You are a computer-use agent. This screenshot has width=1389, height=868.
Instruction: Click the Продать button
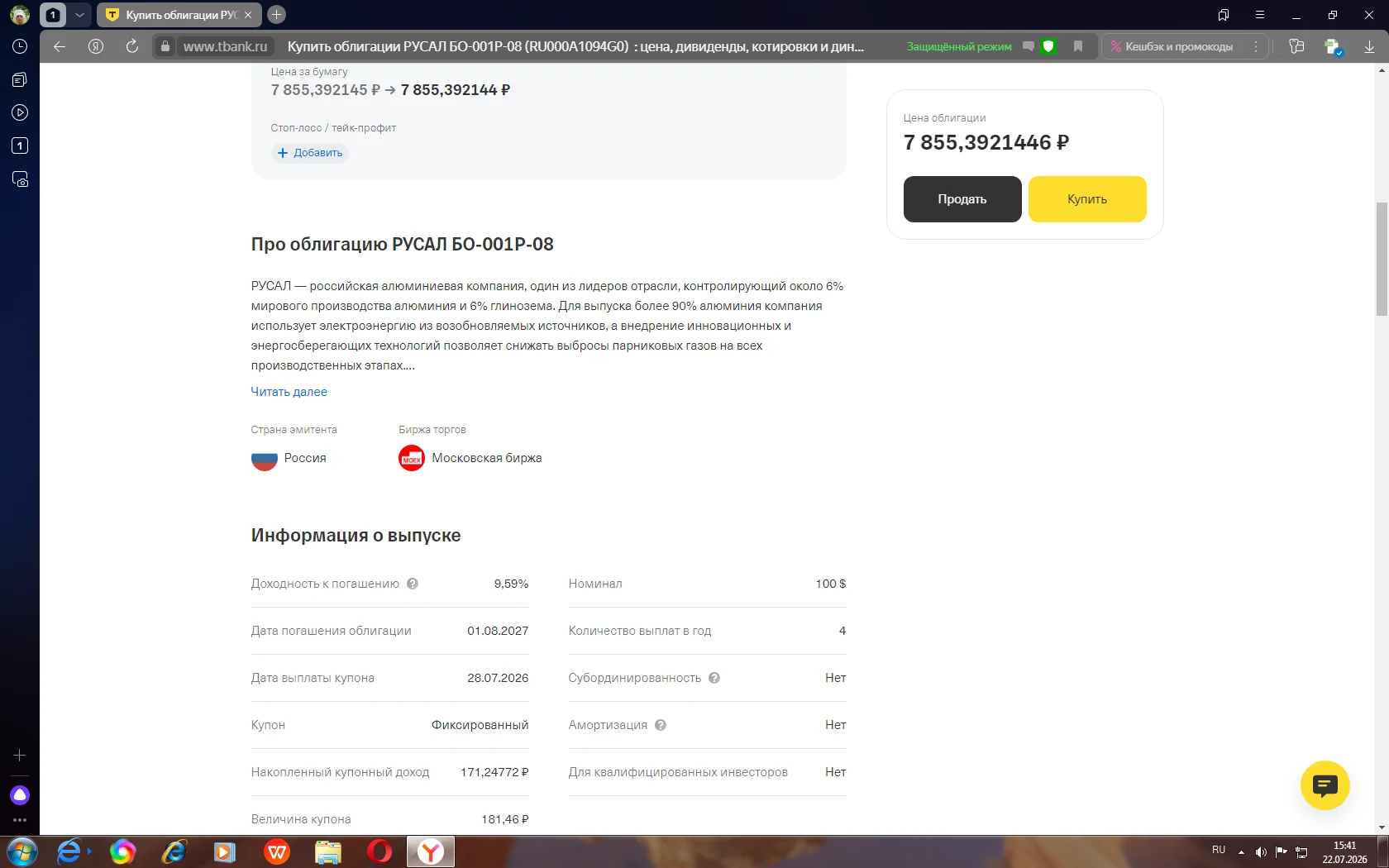[x=962, y=199]
